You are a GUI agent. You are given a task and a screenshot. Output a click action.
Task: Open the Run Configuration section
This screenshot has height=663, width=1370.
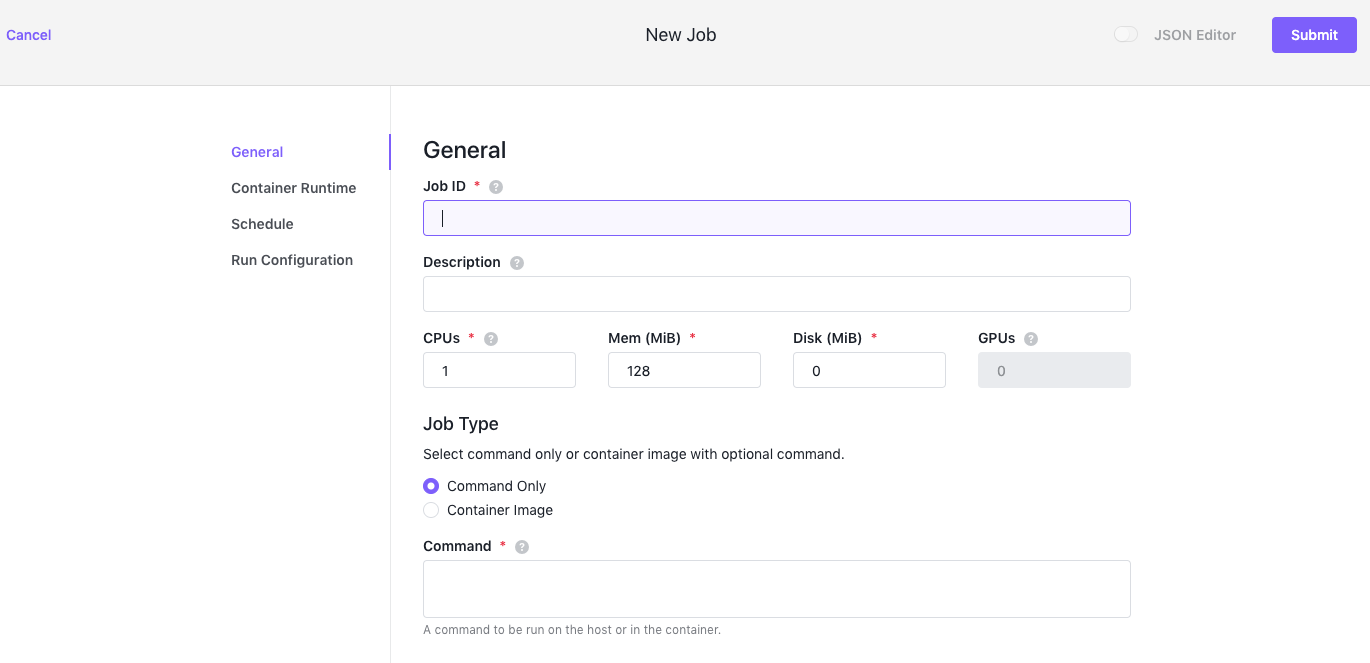tap(292, 260)
